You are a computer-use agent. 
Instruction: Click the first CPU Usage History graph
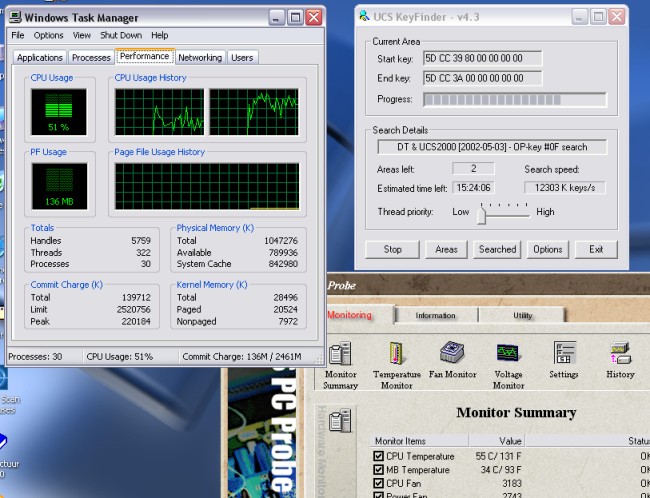tap(159, 112)
